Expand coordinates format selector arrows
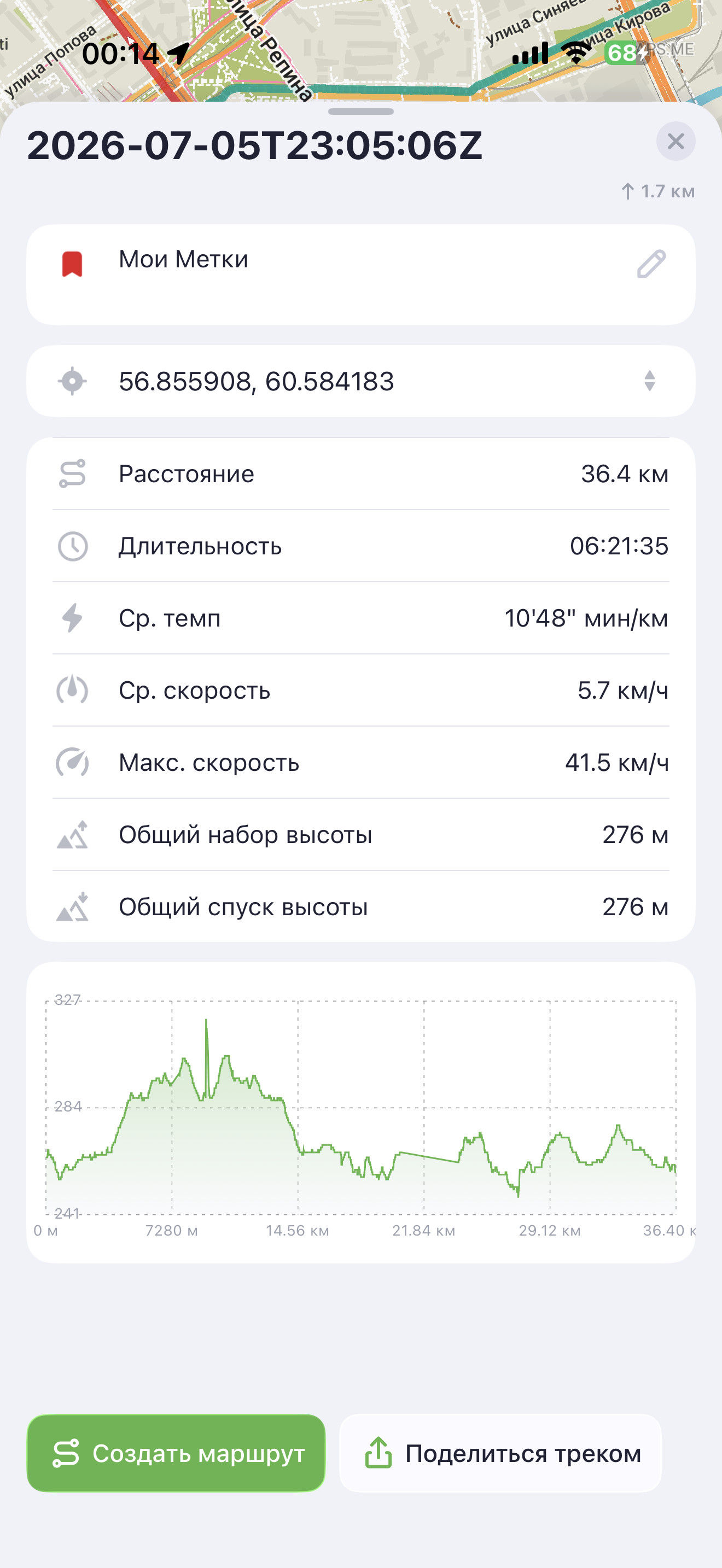 tap(650, 381)
